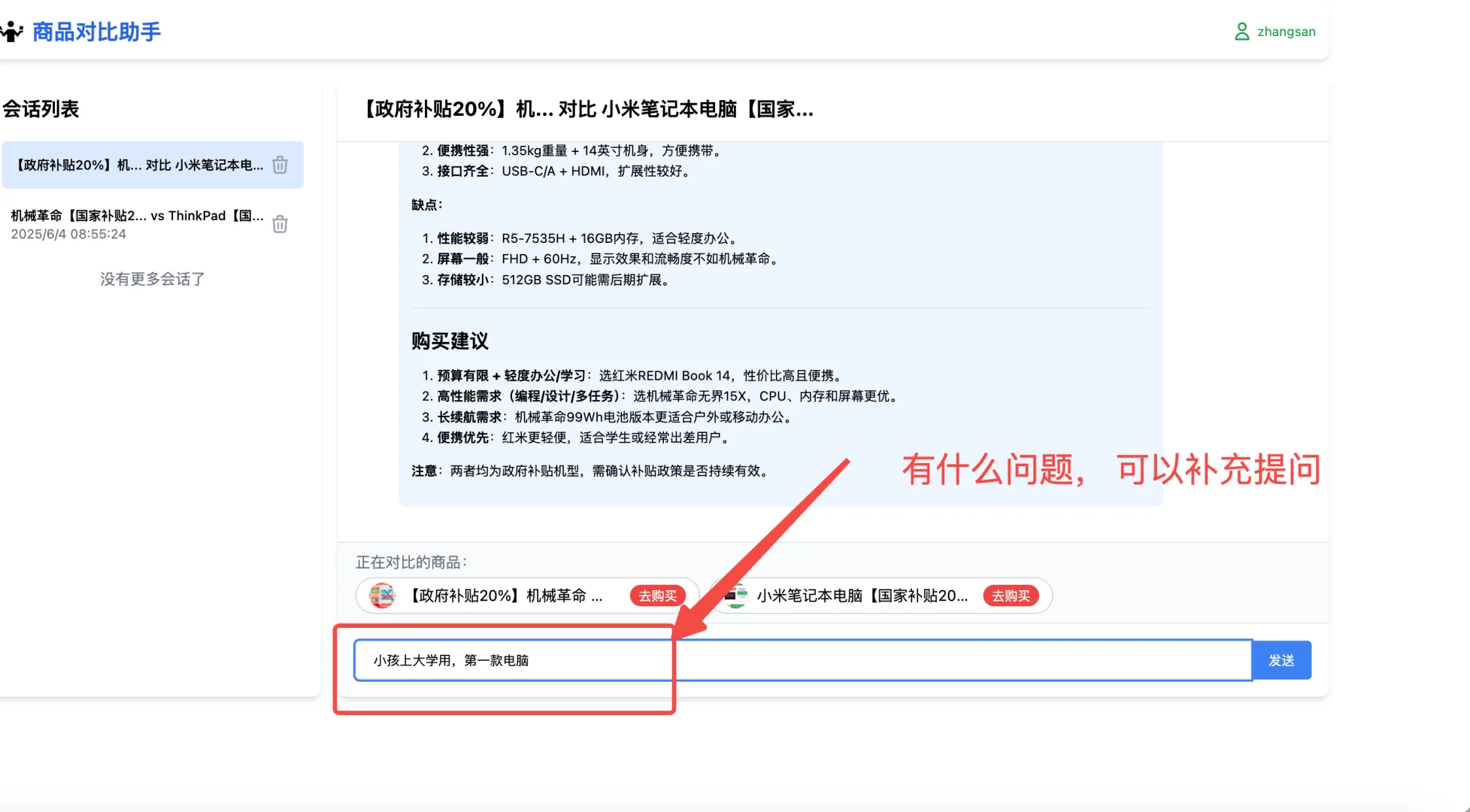Open the zhangsan account menu
Image resolution: width=1470 pixels, height=812 pixels.
pyautogui.click(x=1286, y=31)
